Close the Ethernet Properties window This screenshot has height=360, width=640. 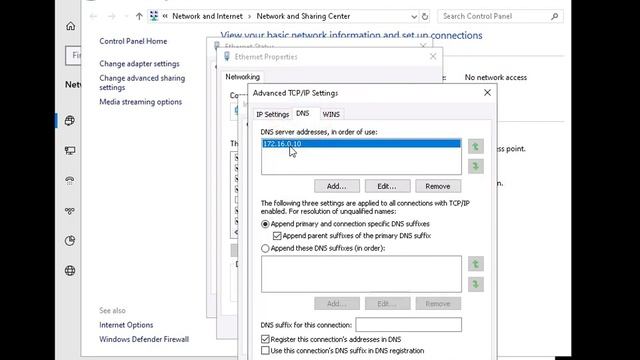click(433, 57)
